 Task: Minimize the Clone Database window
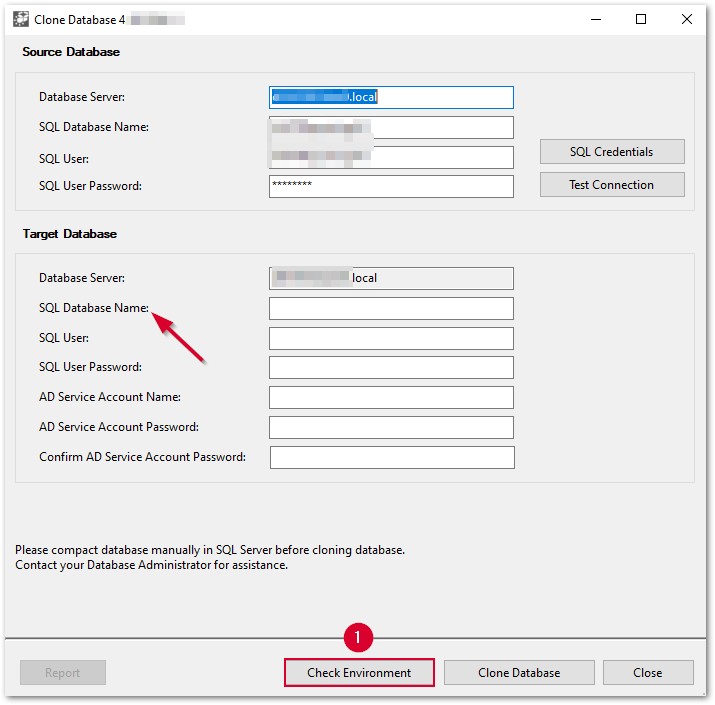coord(596,19)
